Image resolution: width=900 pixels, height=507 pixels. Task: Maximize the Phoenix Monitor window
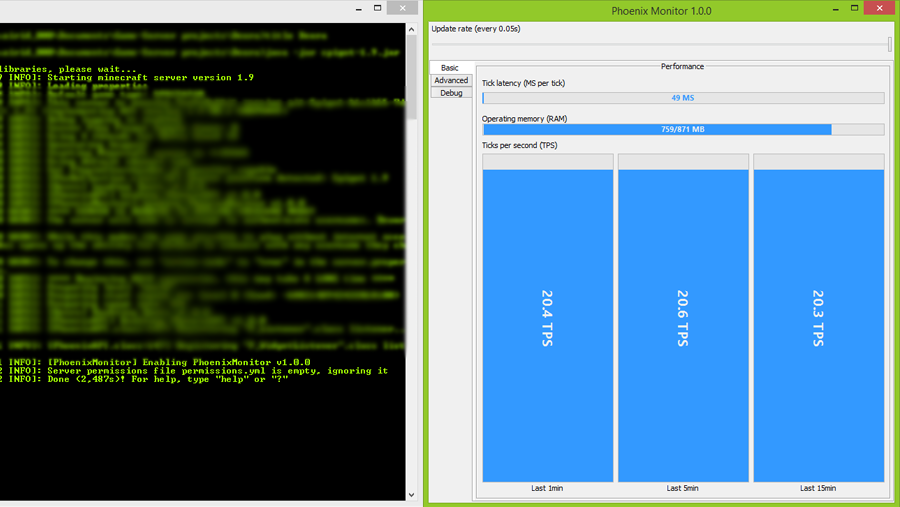pyautogui.click(x=855, y=8)
